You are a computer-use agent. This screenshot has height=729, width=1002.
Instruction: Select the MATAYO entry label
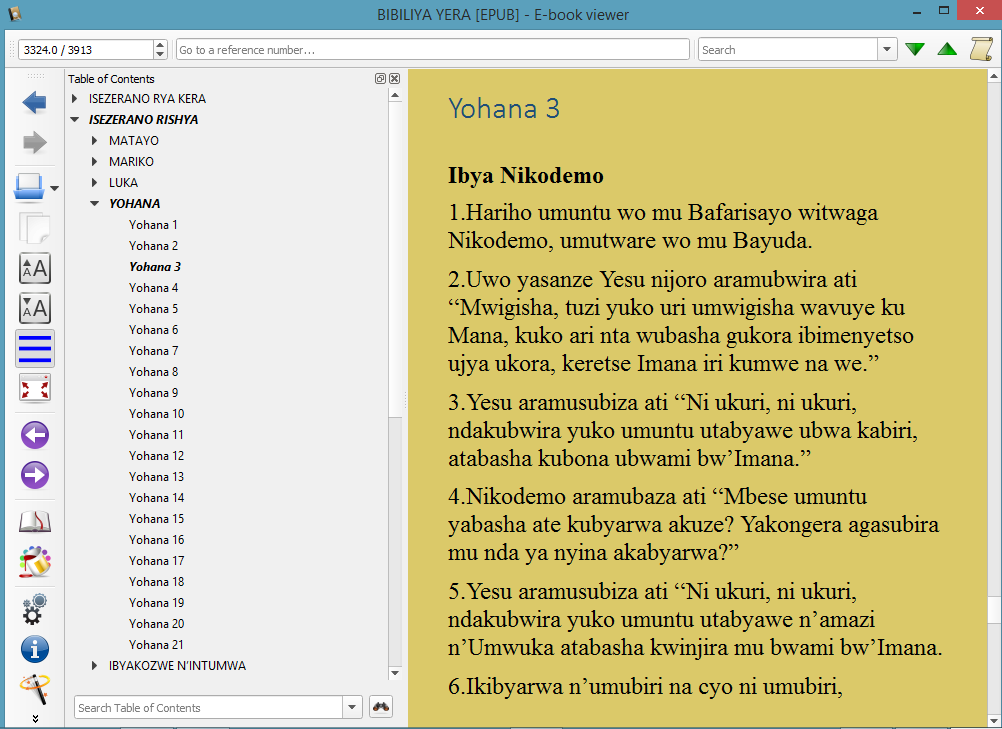click(134, 141)
